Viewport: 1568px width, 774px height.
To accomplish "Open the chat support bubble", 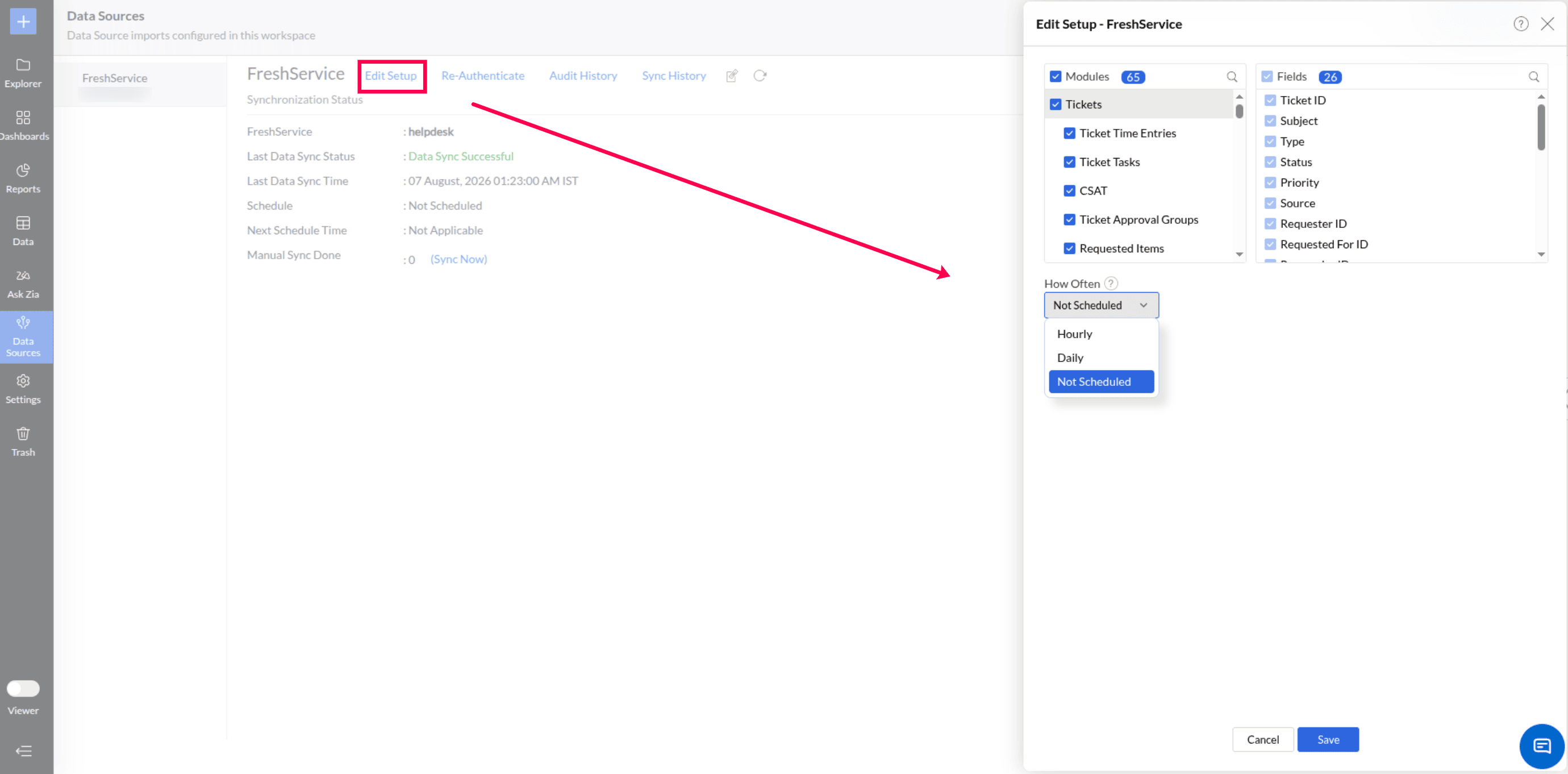I will click(1542, 746).
